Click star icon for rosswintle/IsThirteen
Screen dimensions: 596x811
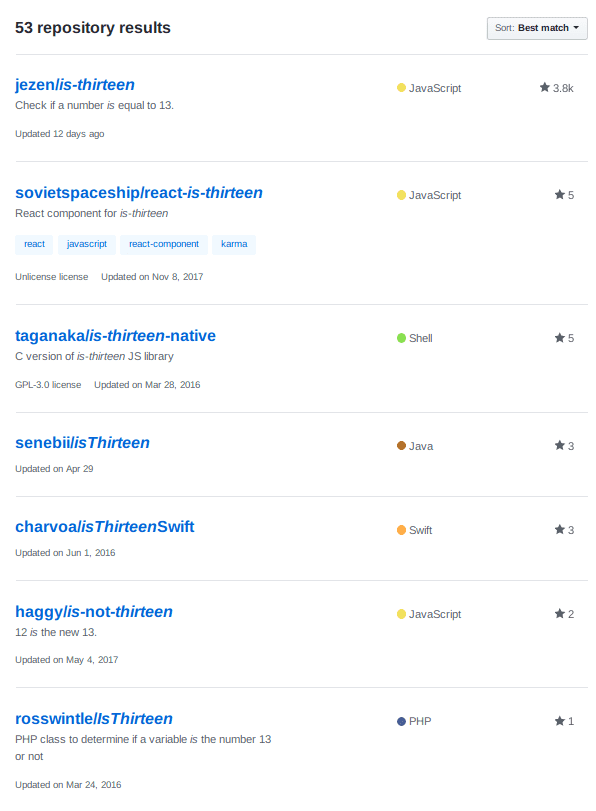pos(559,720)
